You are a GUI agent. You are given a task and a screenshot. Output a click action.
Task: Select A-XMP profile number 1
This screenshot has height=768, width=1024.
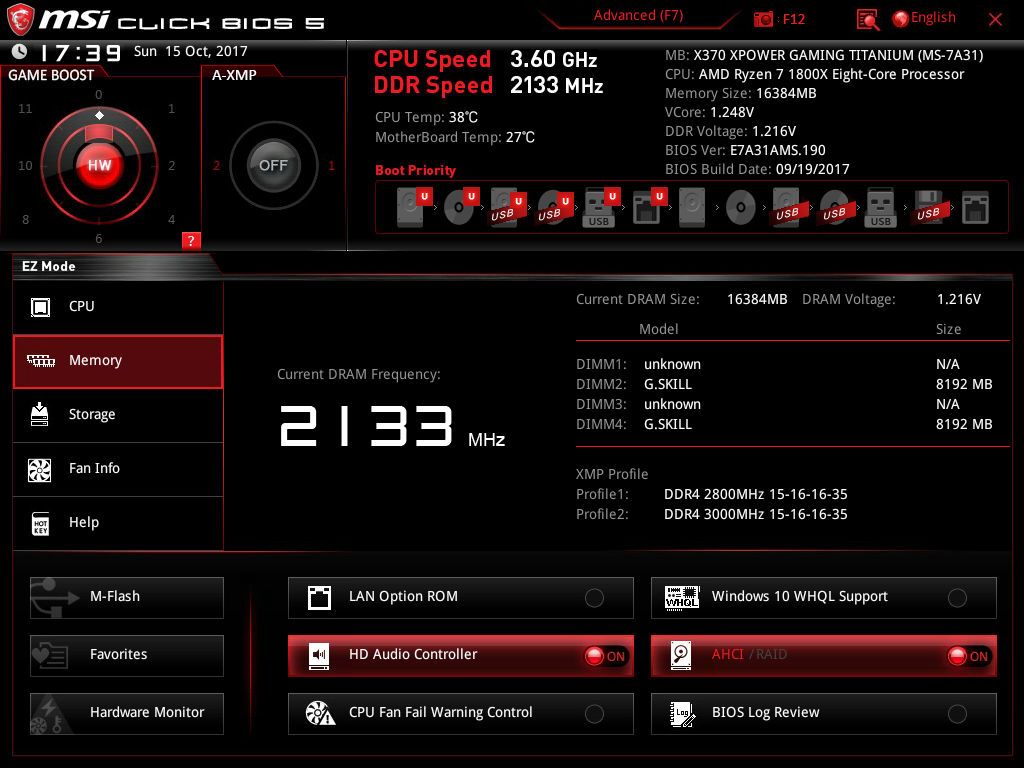pos(331,165)
